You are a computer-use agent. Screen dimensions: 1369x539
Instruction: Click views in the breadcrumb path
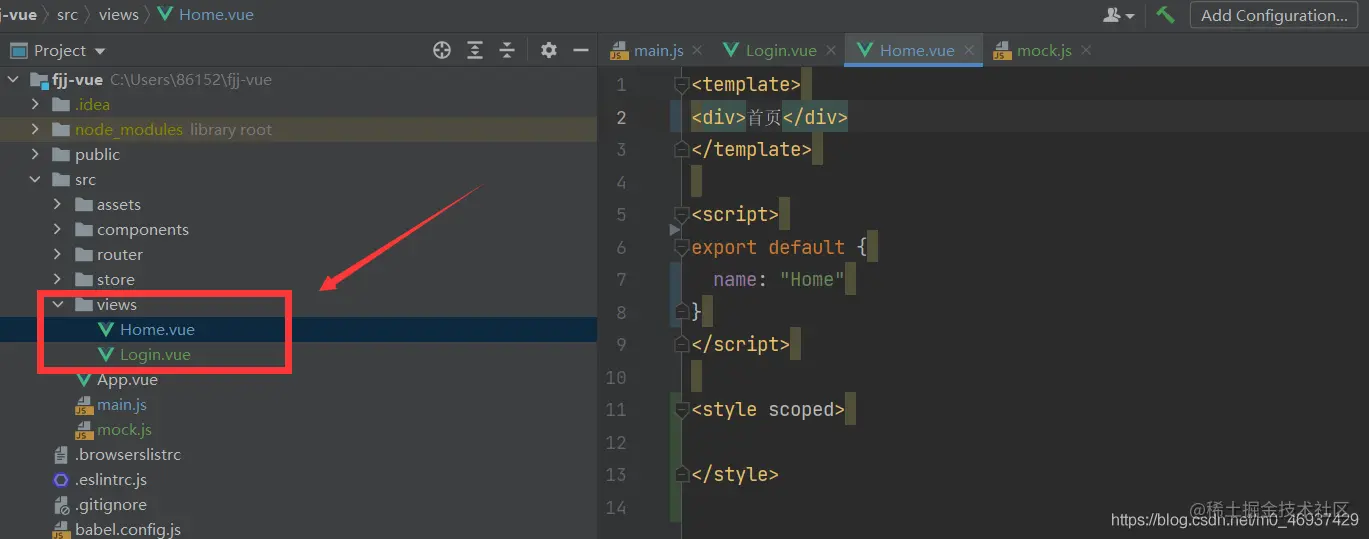(119, 14)
